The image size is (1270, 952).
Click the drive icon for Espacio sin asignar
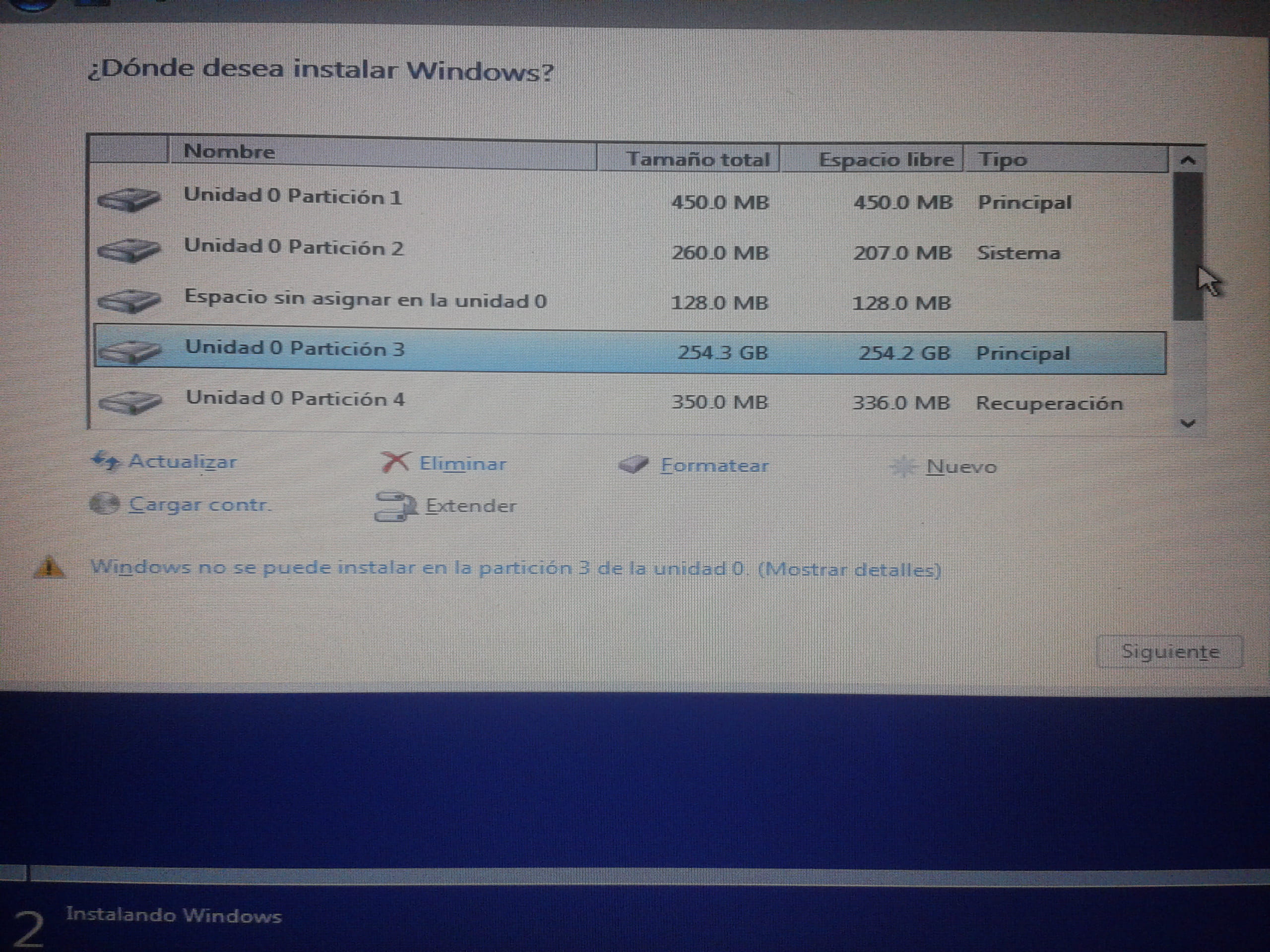tap(129, 299)
